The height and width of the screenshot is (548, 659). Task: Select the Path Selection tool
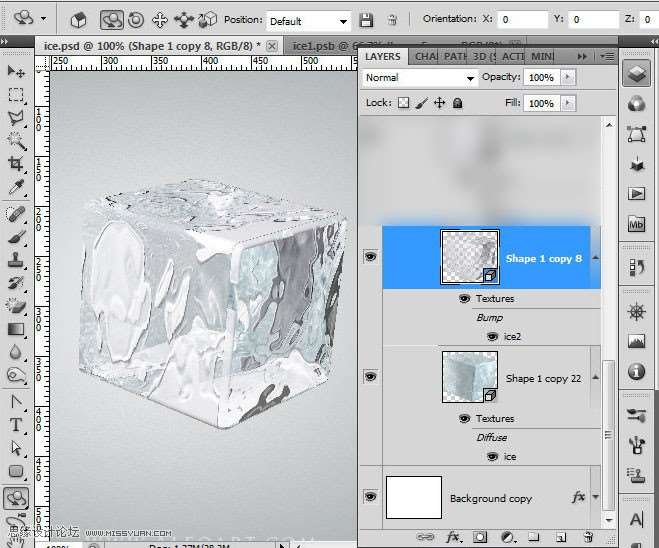coord(16,448)
